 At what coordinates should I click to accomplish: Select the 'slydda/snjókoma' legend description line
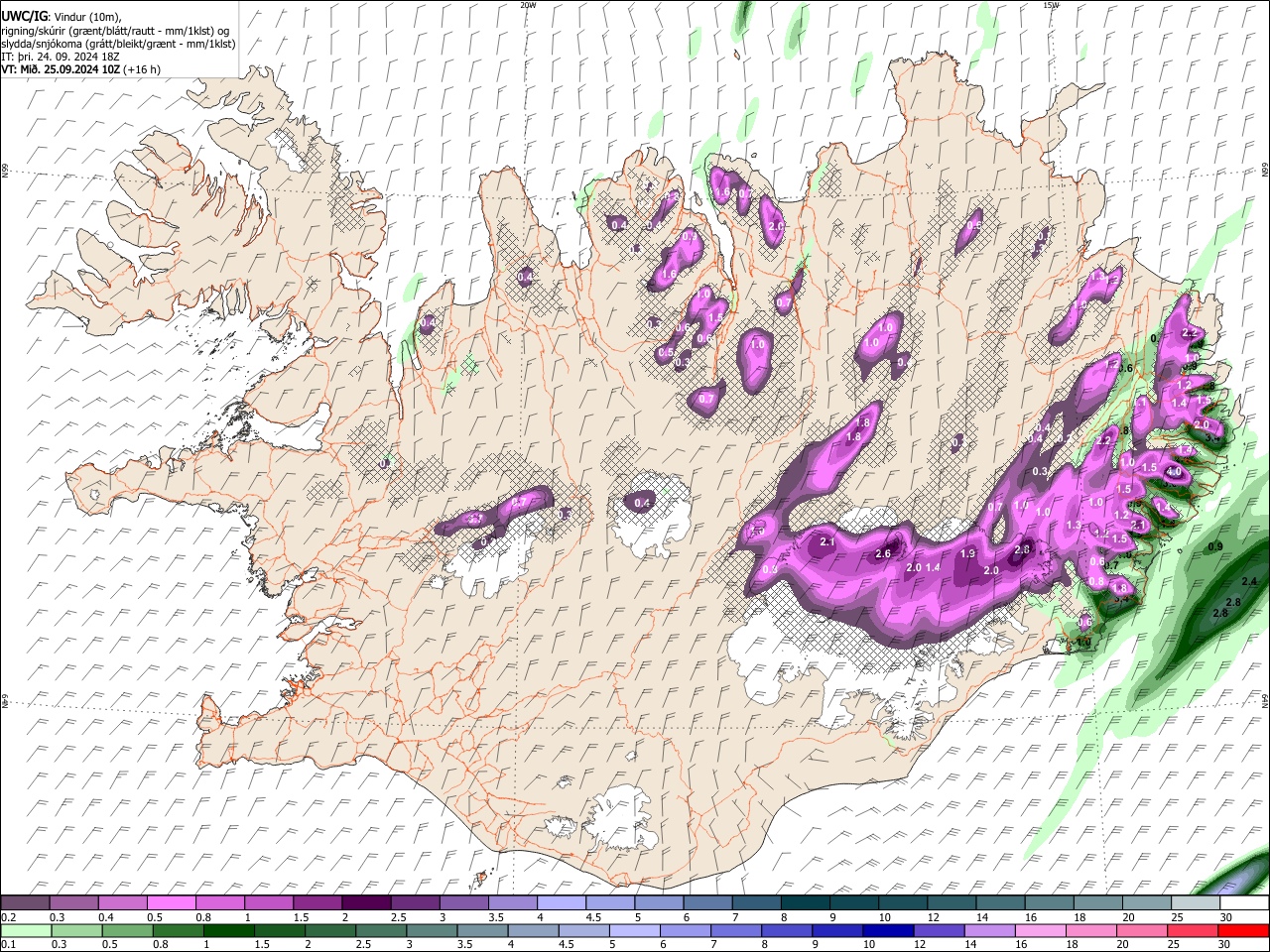118,44
